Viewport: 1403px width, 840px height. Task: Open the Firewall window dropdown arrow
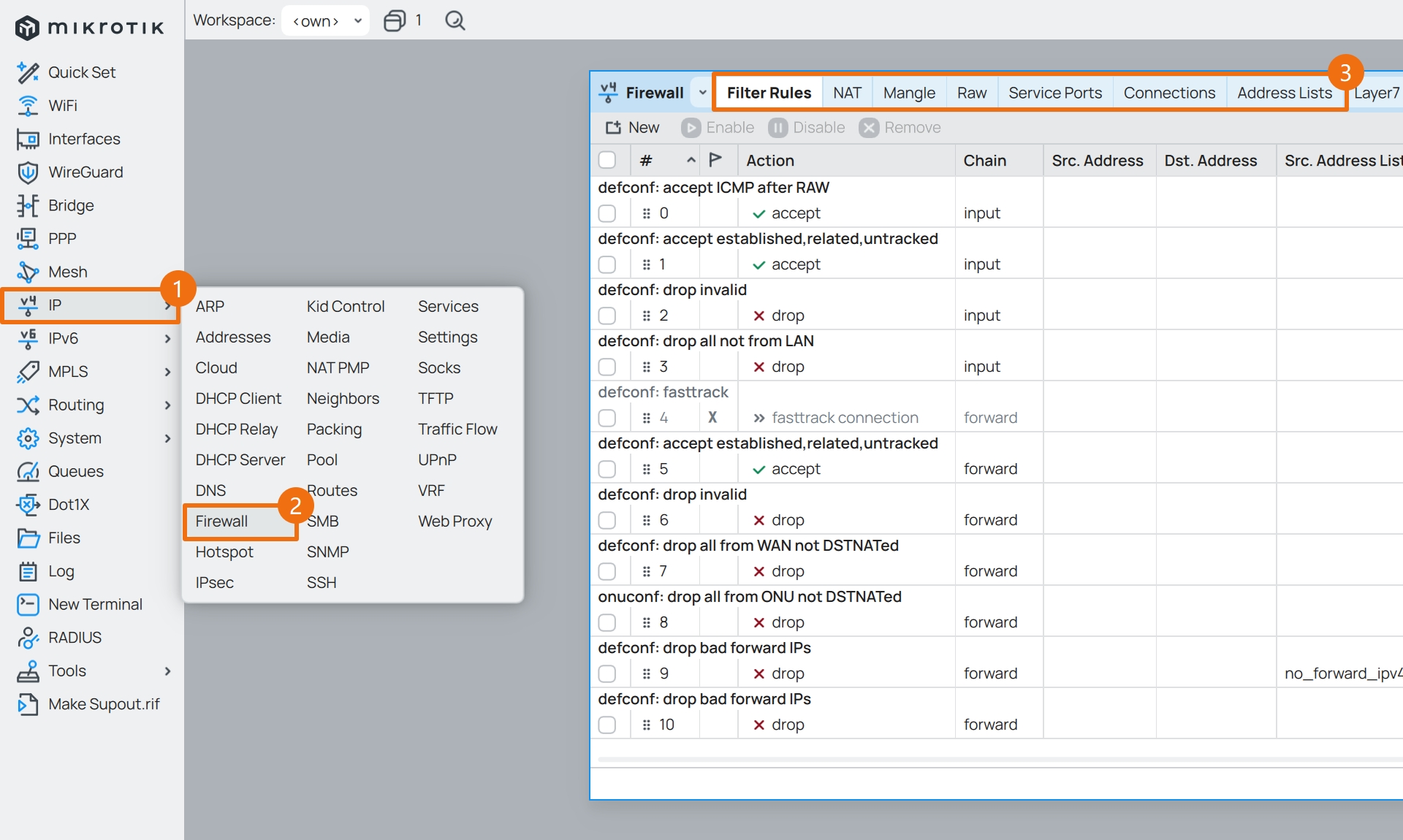pos(702,93)
